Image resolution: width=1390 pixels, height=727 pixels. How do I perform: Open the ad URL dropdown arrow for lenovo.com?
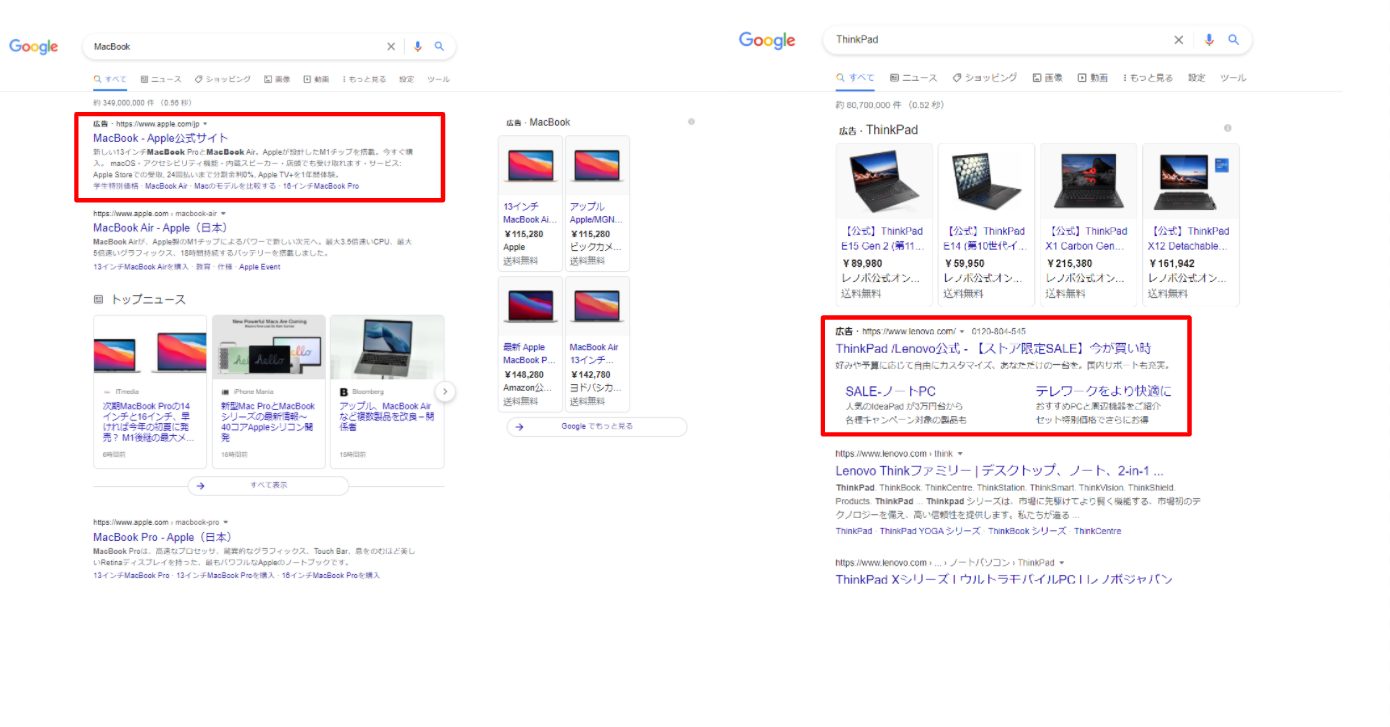[961, 331]
